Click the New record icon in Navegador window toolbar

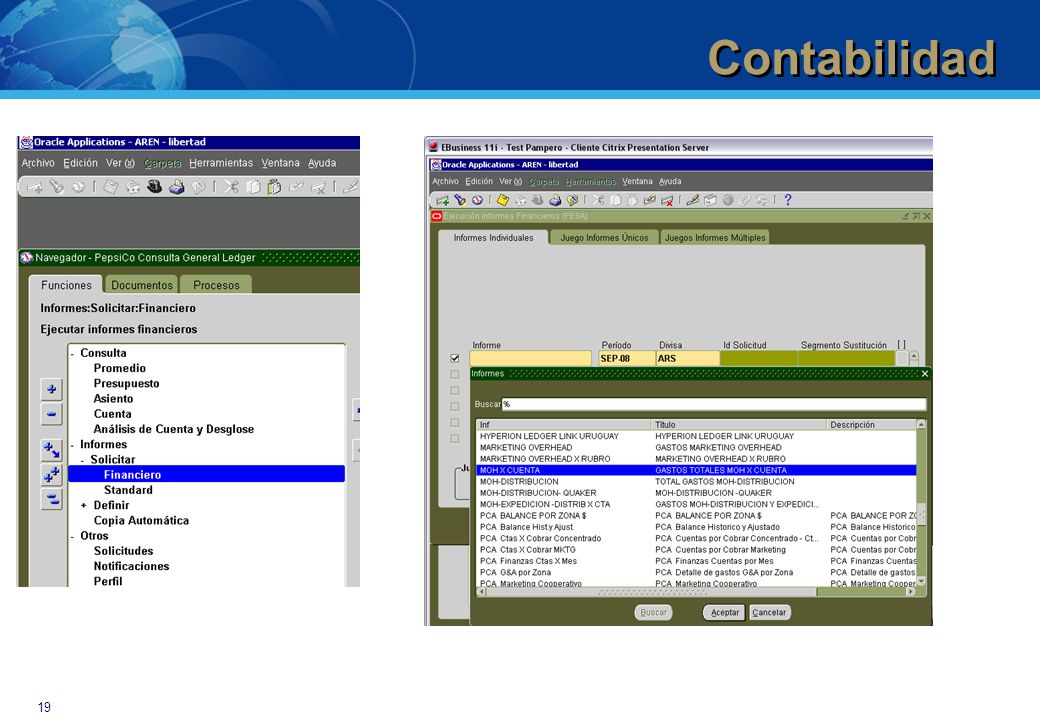(34, 188)
